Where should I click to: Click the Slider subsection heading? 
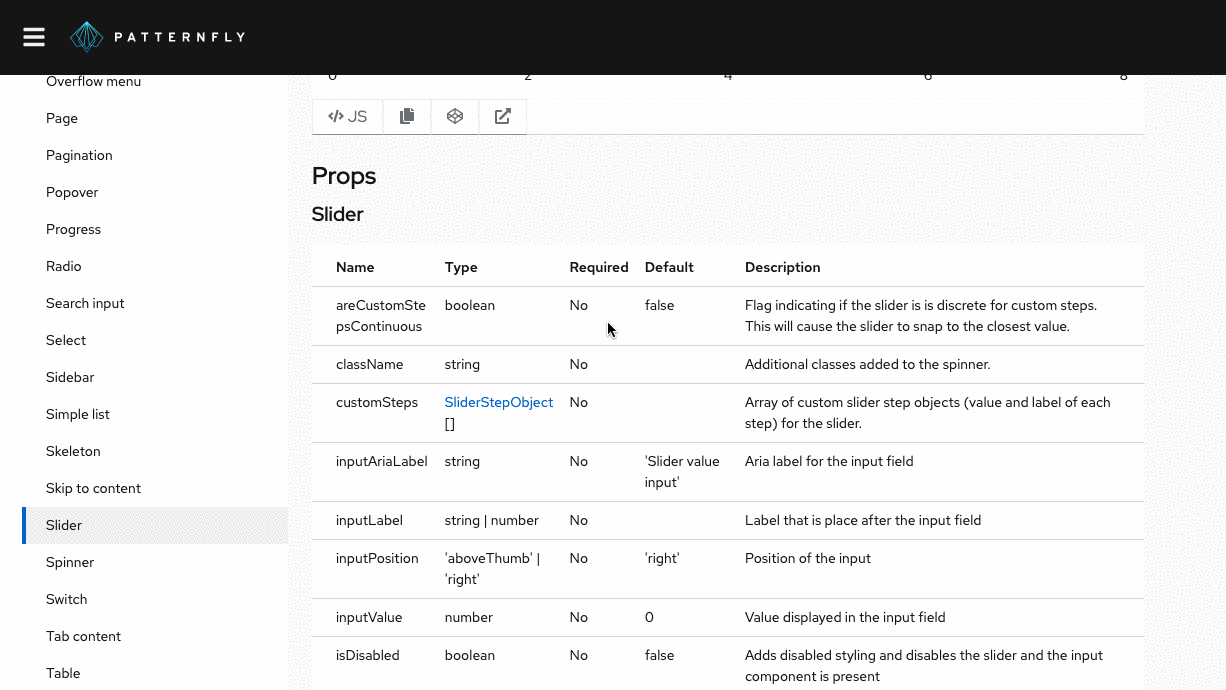(338, 214)
